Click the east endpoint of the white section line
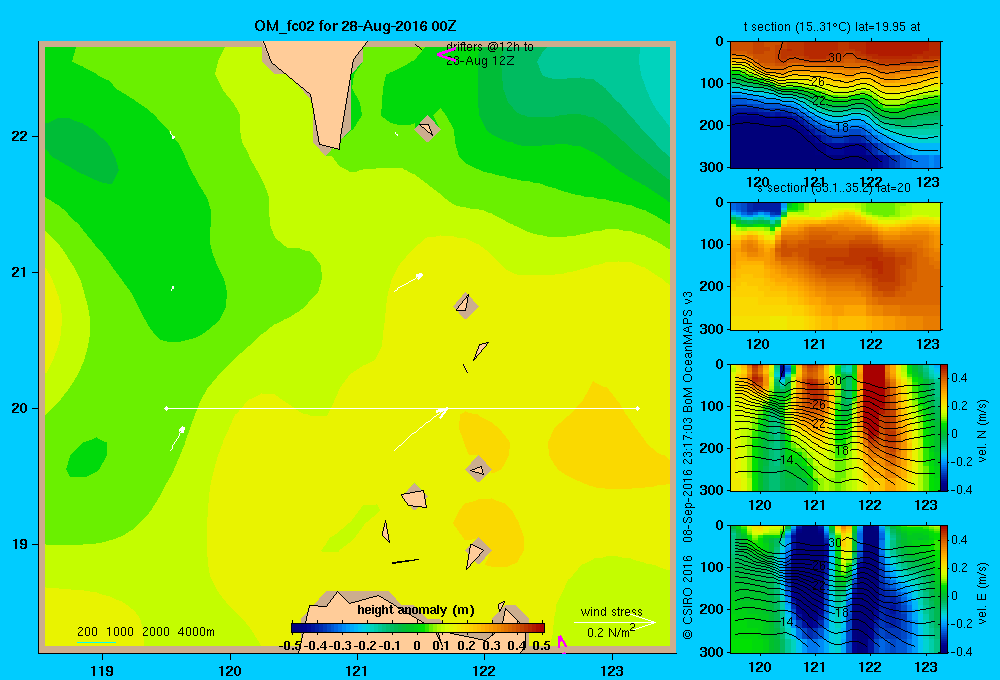This screenshot has width=1000, height=680. click(638, 408)
